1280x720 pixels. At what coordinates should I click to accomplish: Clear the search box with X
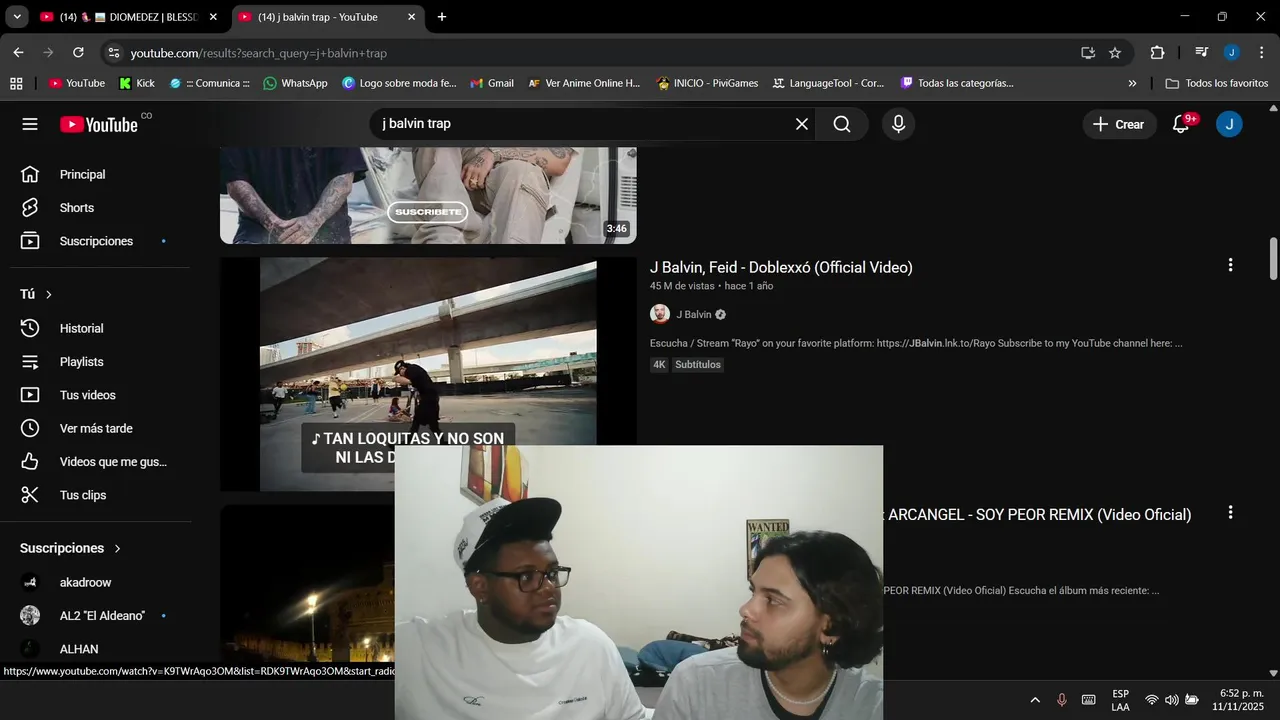coord(801,124)
